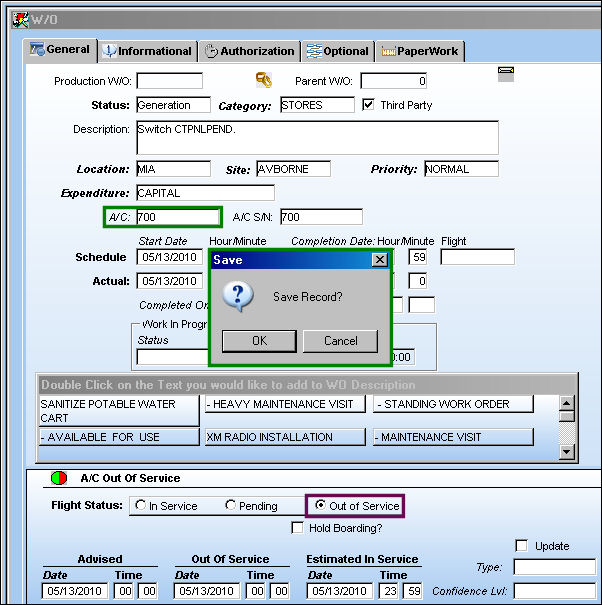This screenshot has height=605, width=602.
Task: Click the scroll up arrow in description list
Action: (566, 404)
